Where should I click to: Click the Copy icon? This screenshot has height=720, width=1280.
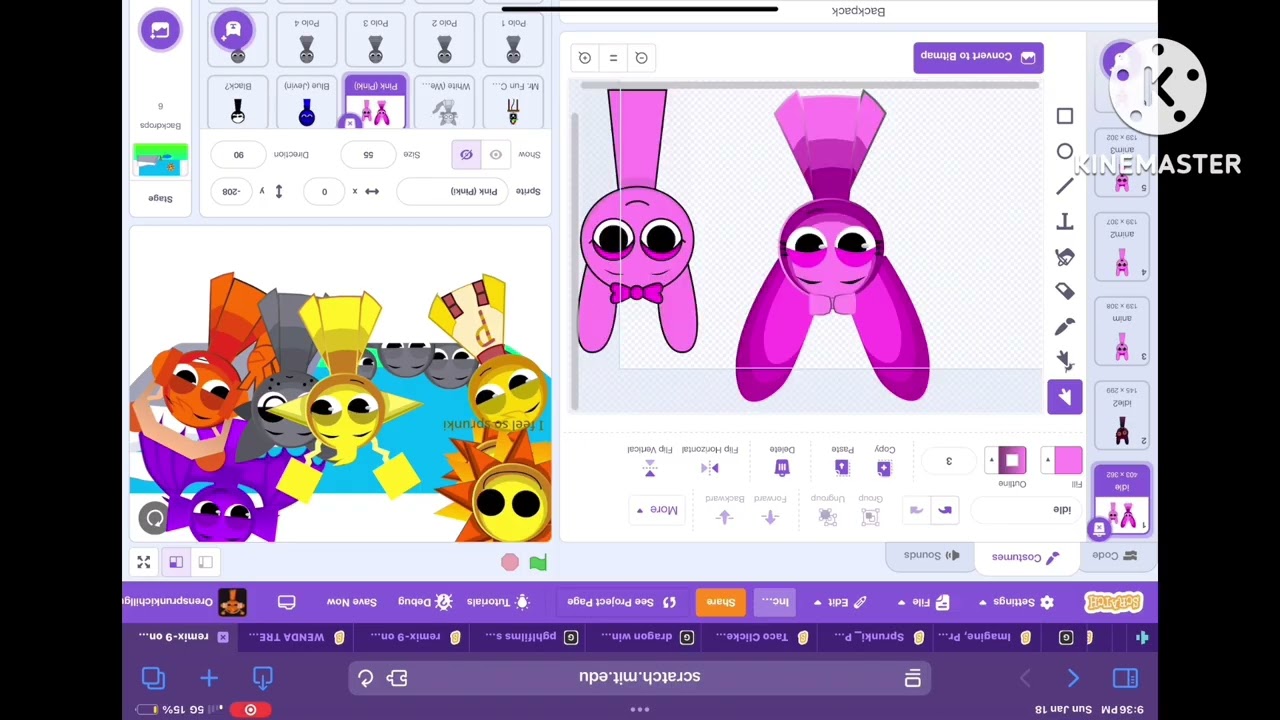(884, 467)
